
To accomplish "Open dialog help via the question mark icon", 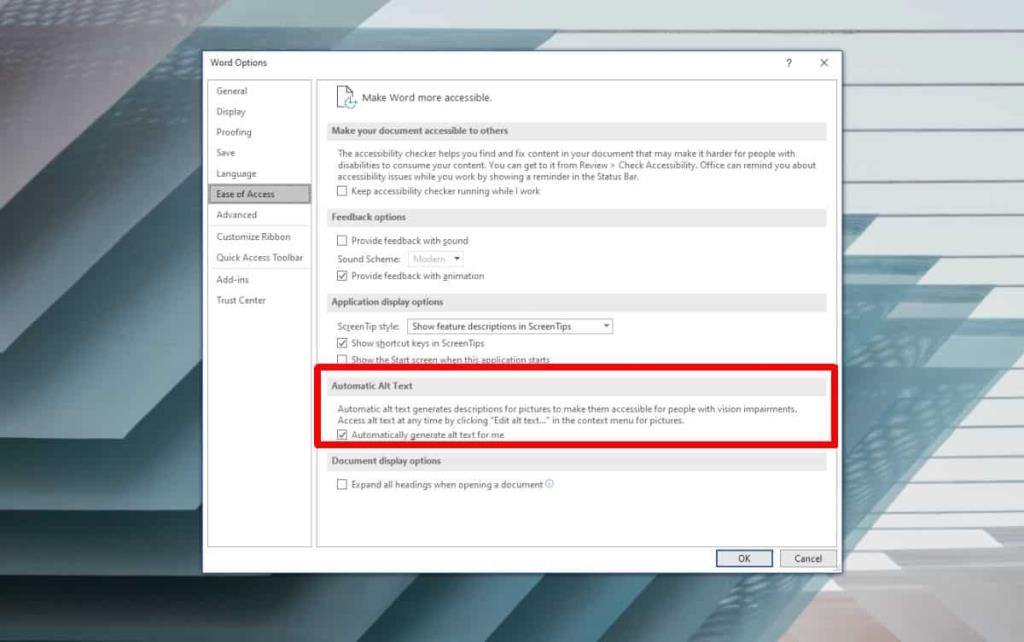I will pos(789,62).
